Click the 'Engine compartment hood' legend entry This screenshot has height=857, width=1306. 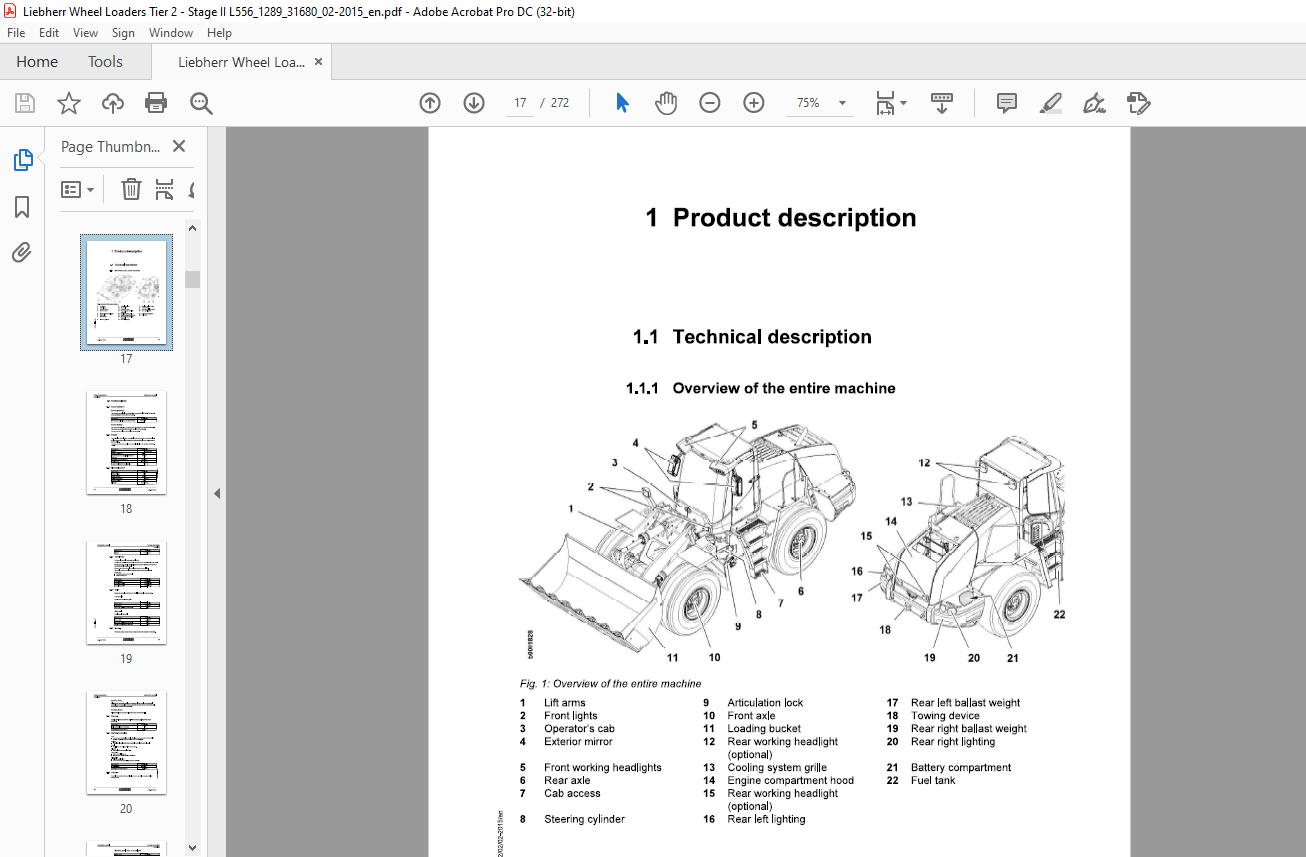[790, 781]
